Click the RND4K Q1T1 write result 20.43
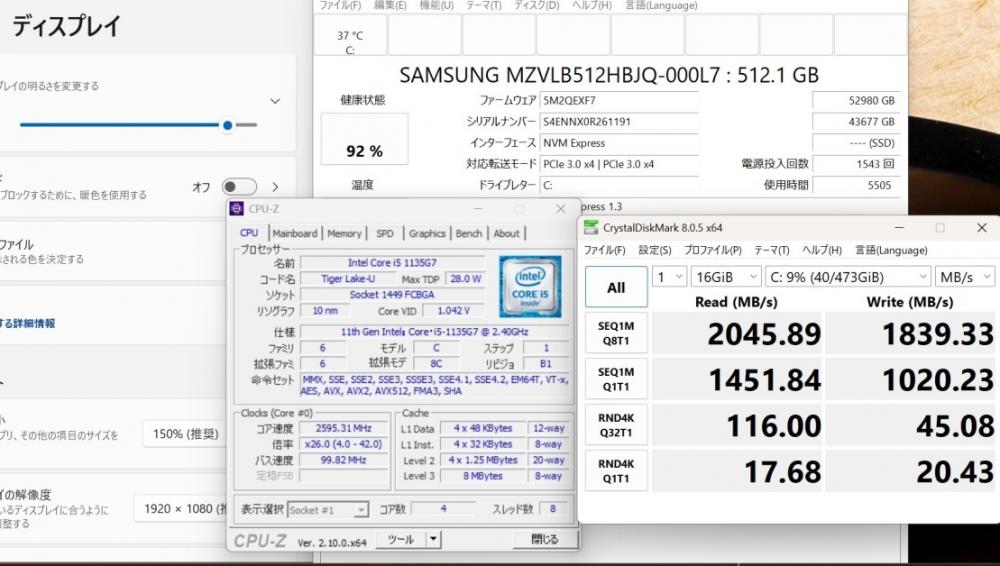The width and height of the screenshot is (1000, 566). click(x=911, y=472)
